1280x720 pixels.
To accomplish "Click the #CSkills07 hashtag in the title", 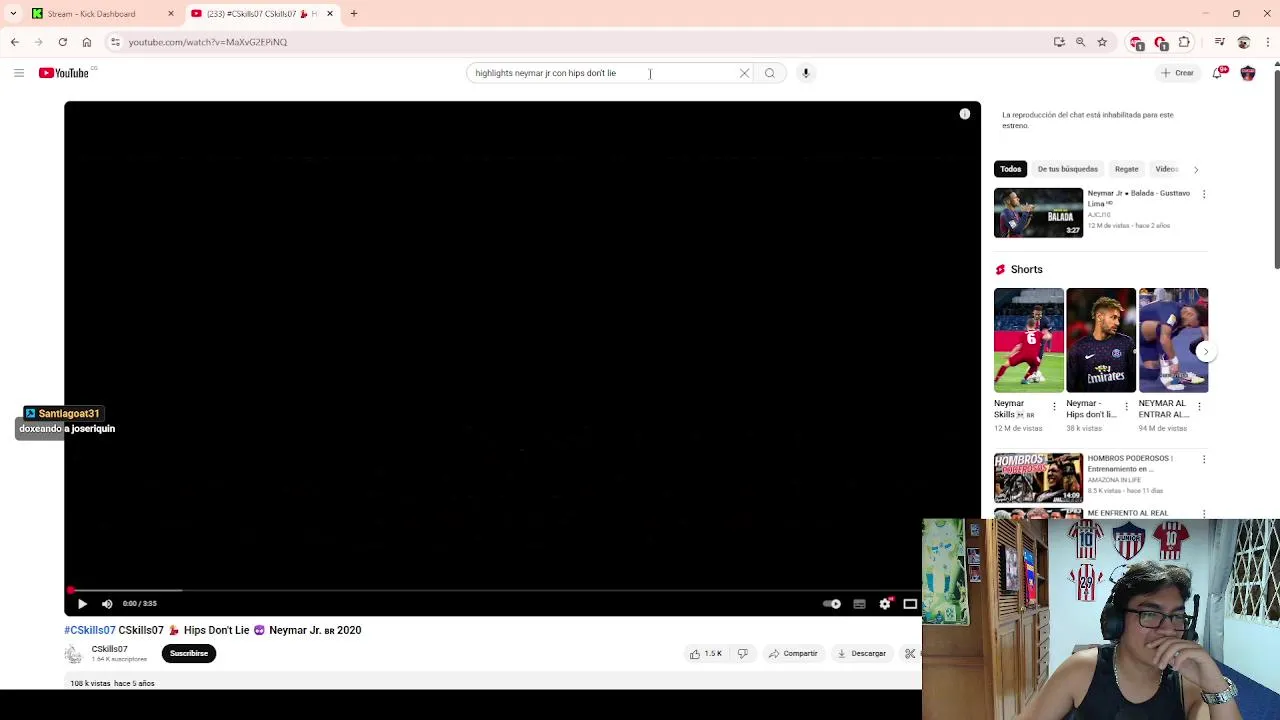I will tap(90, 631).
